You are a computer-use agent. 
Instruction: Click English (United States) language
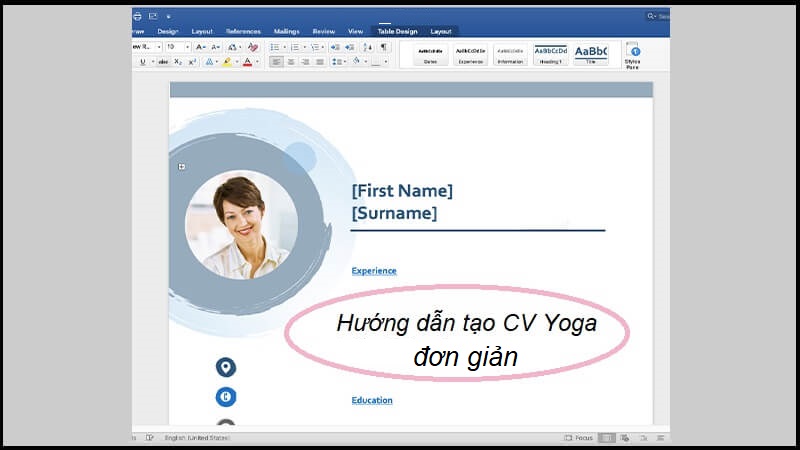tap(197, 438)
